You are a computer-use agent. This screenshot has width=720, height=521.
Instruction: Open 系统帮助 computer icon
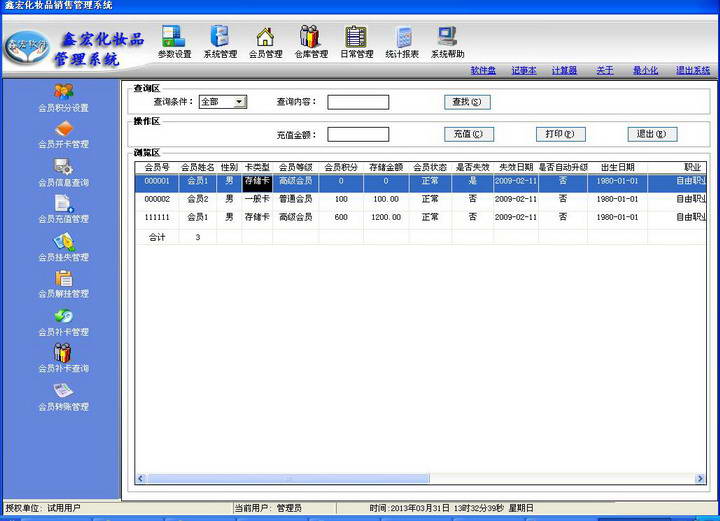click(447, 38)
